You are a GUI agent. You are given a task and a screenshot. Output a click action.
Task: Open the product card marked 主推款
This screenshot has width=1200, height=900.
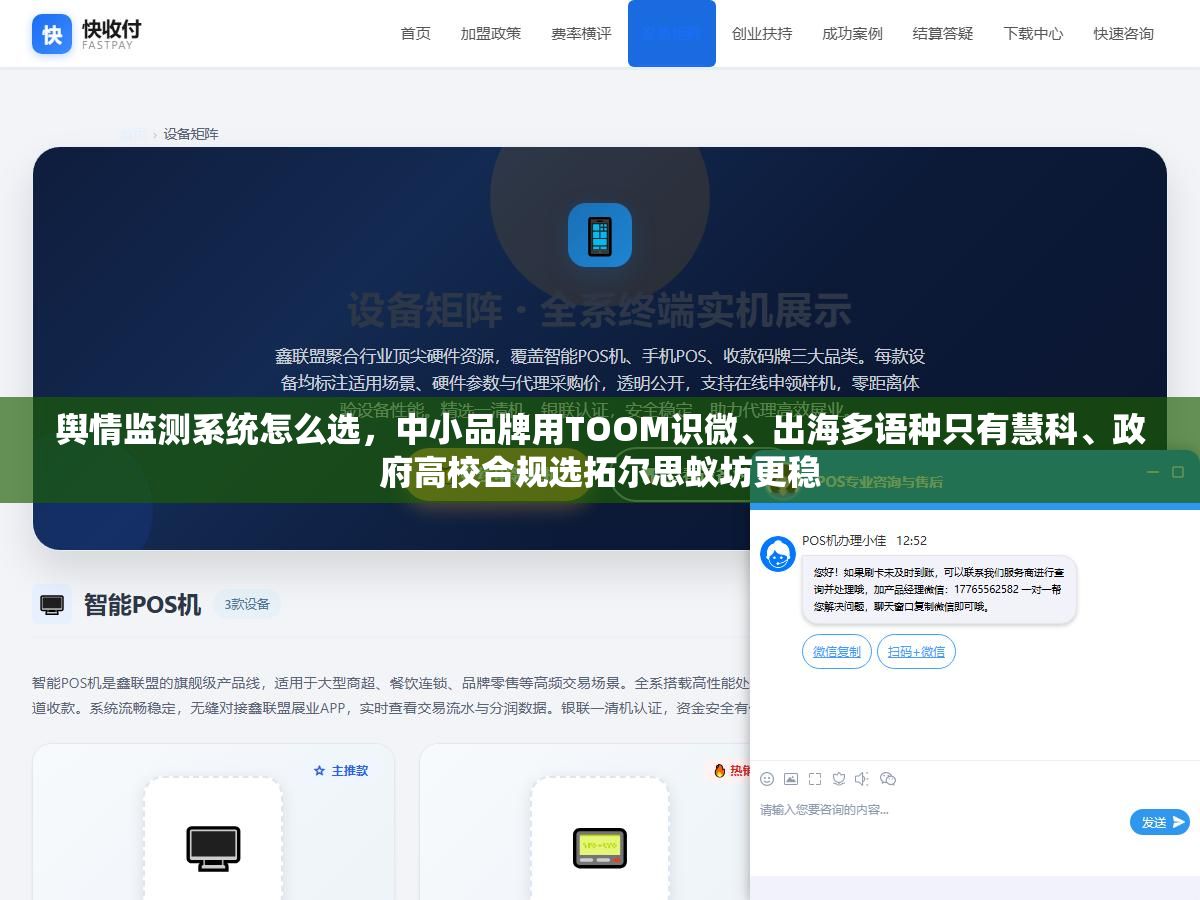[x=214, y=821]
